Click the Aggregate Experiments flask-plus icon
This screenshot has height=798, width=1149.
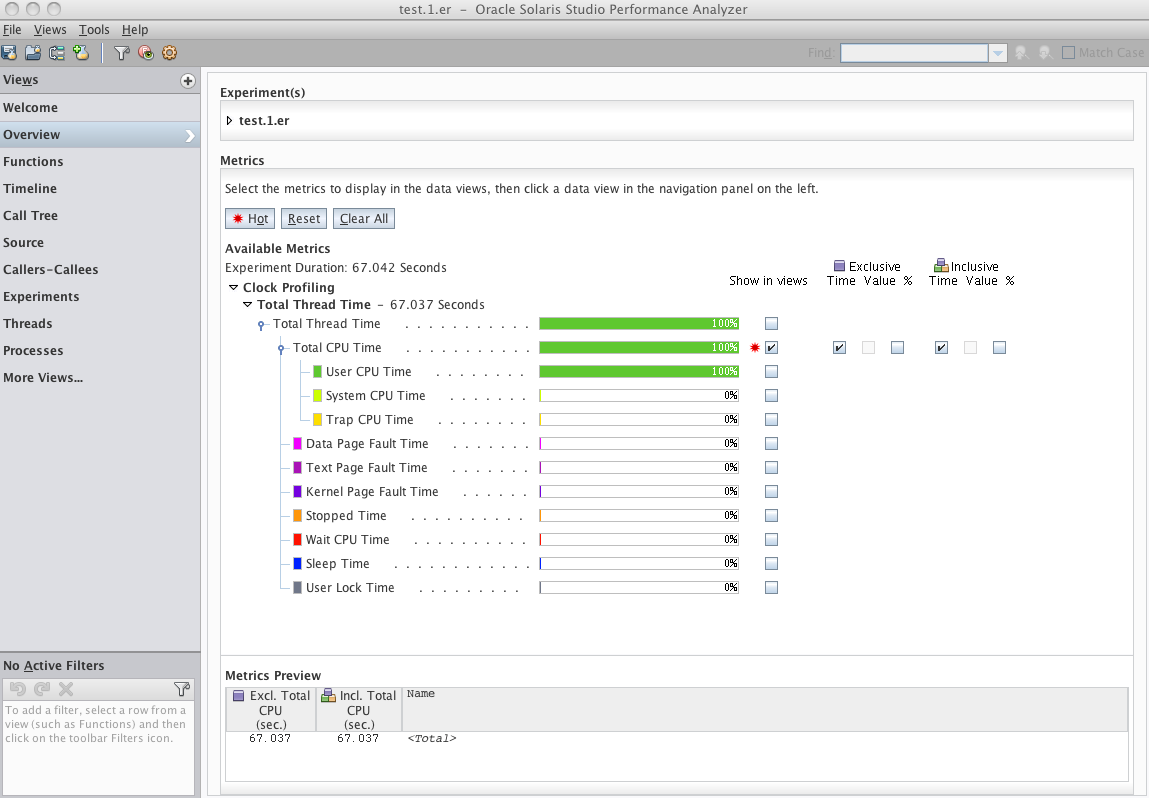coord(81,53)
